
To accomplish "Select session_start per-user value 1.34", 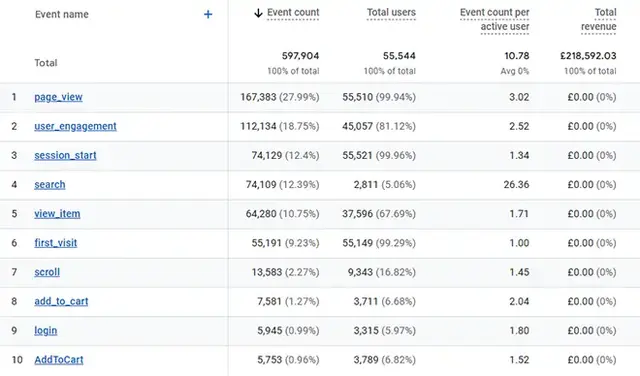I will pos(519,156).
